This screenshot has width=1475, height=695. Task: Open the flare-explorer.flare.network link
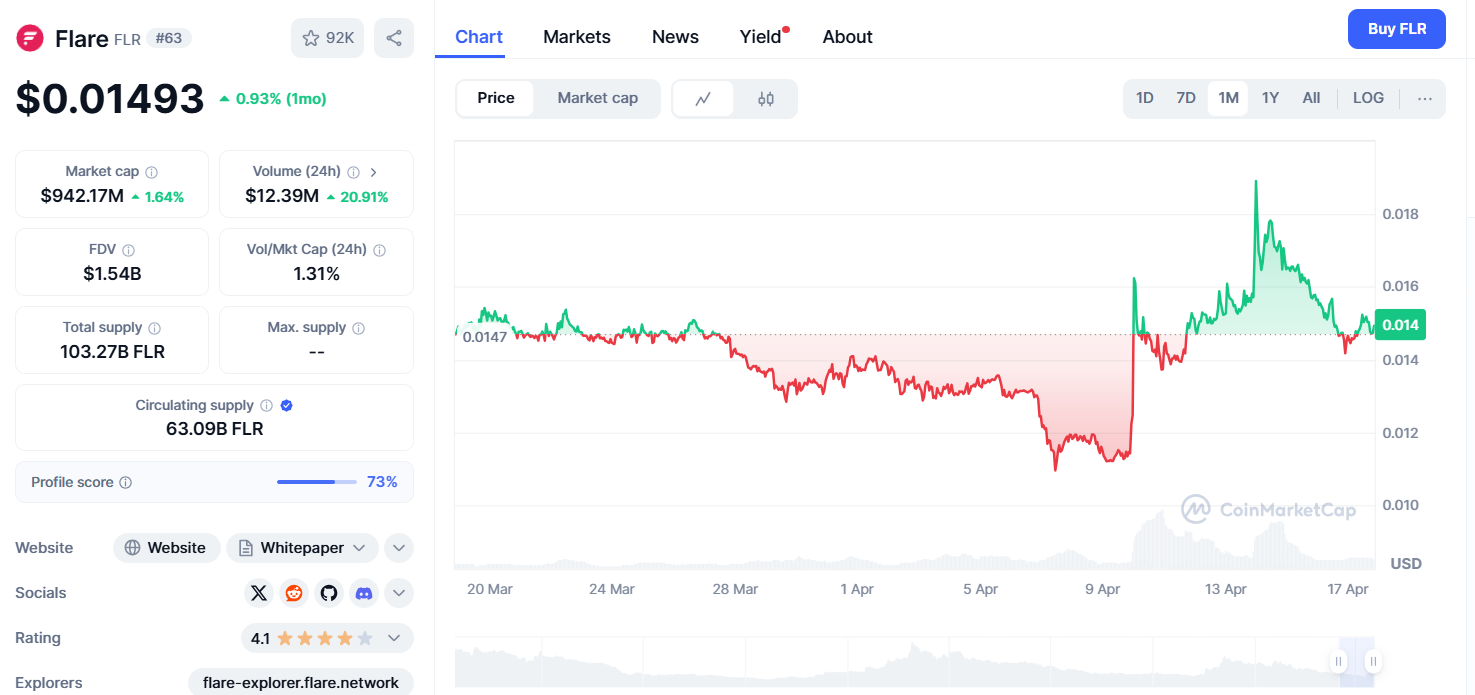pos(300,683)
